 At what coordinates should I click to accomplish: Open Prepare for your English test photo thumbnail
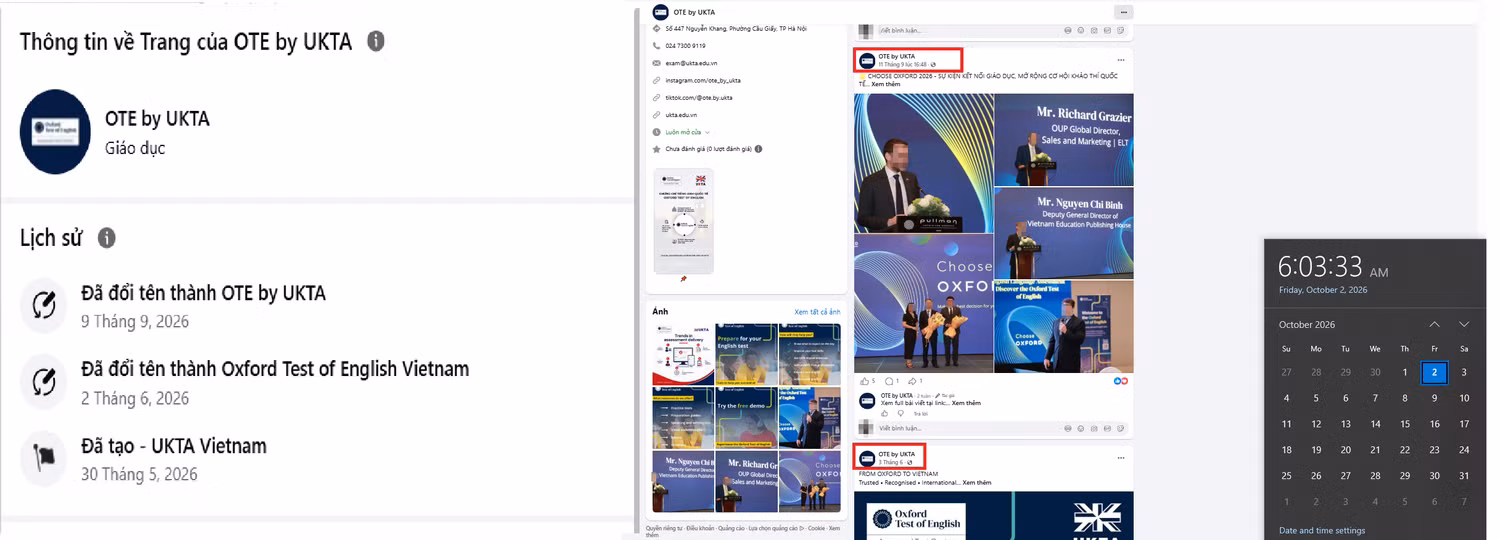coord(746,354)
